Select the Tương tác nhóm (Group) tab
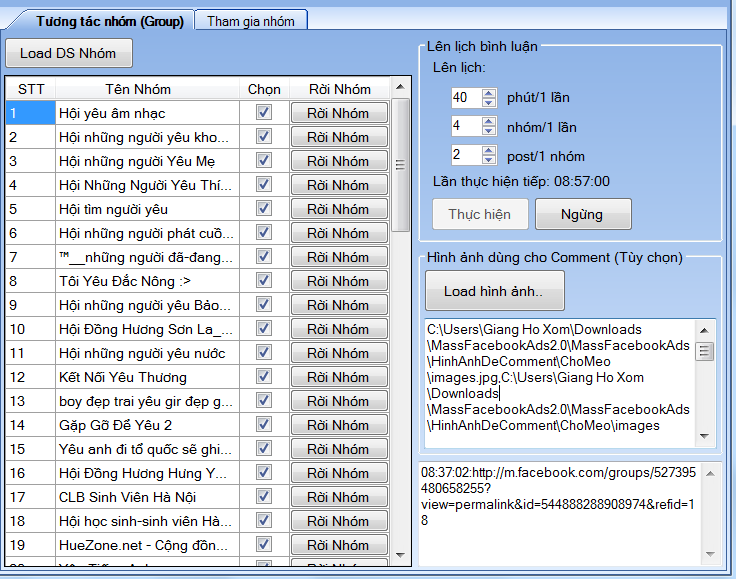 click(104, 21)
